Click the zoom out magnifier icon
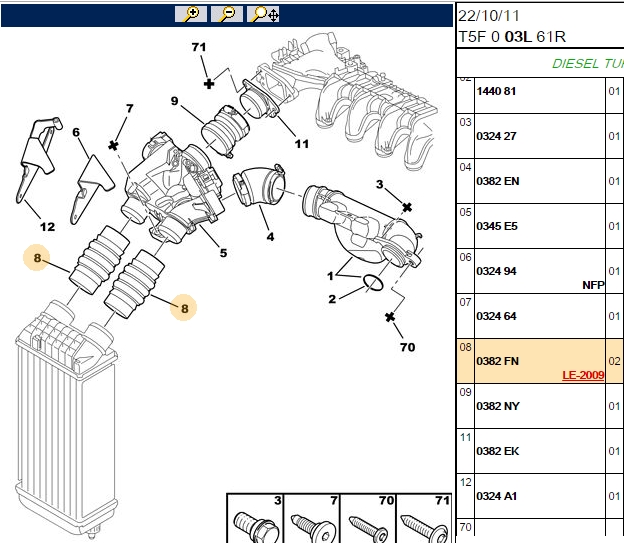Image resolution: width=624 pixels, height=543 pixels. tap(227, 14)
